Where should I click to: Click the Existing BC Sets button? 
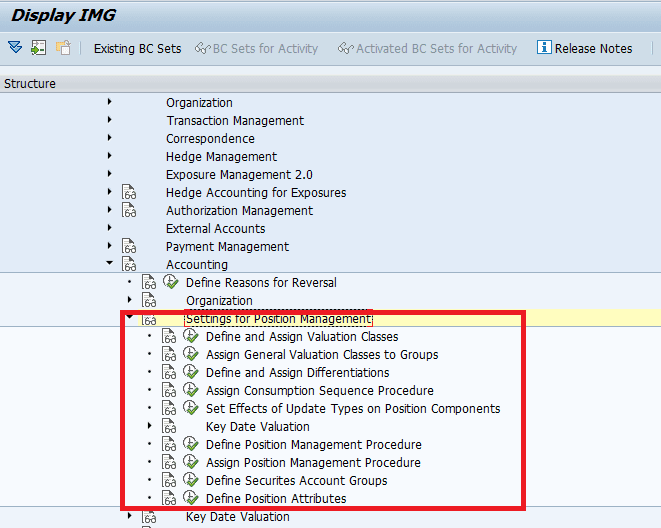137,48
